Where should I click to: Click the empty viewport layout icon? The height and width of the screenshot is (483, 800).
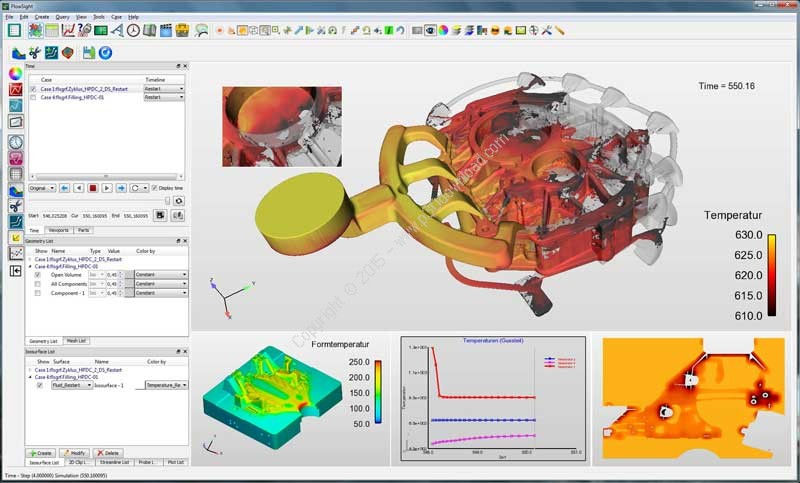14,31
